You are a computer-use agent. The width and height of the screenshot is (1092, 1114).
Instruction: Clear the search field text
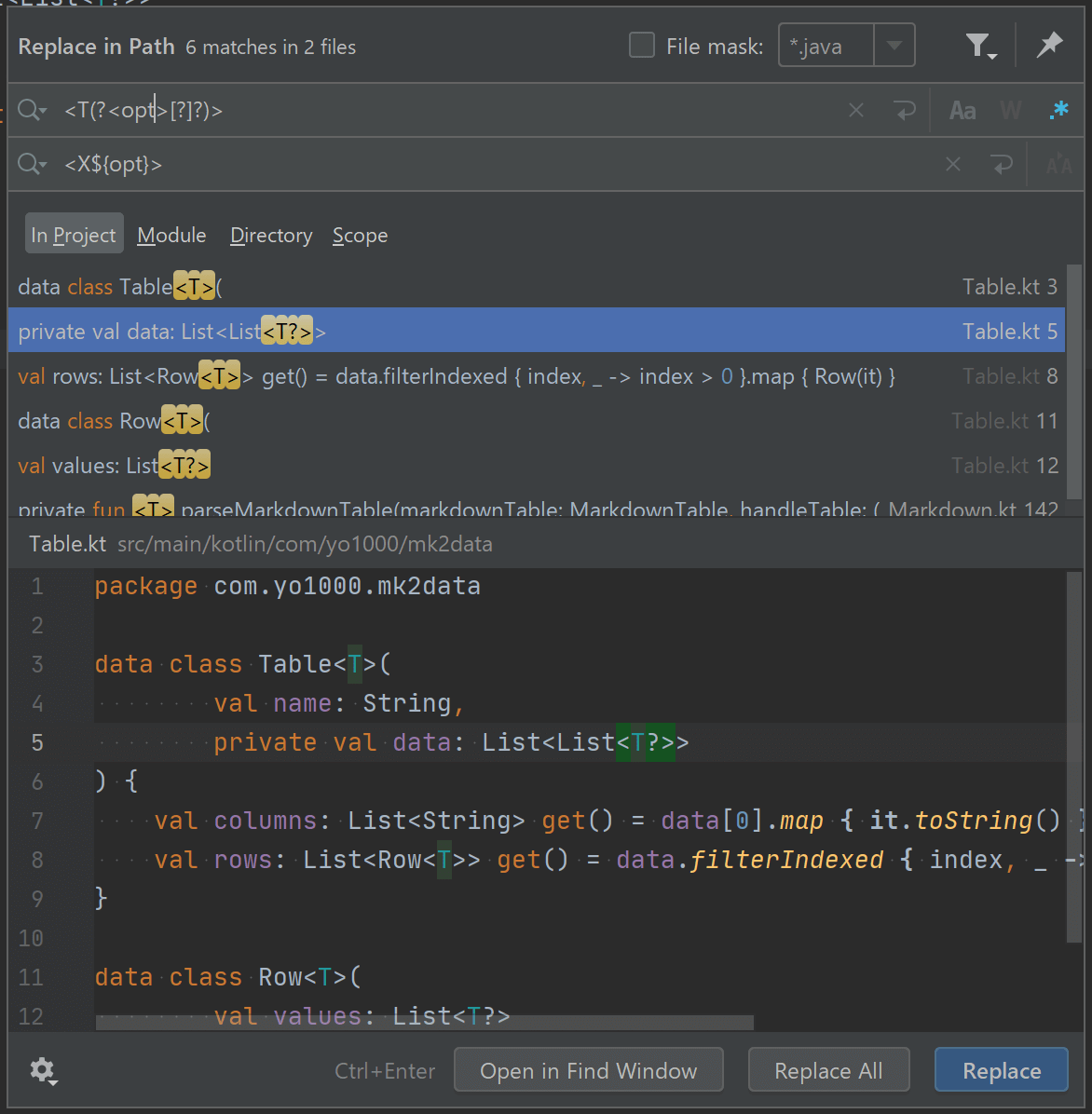pos(855,111)
